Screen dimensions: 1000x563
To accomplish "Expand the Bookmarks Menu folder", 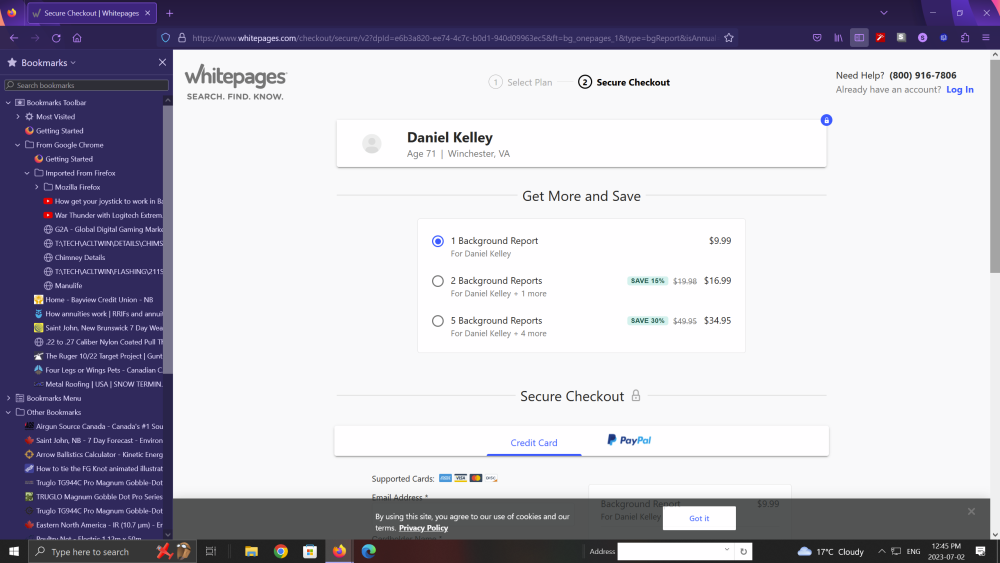I will point(9,398).
